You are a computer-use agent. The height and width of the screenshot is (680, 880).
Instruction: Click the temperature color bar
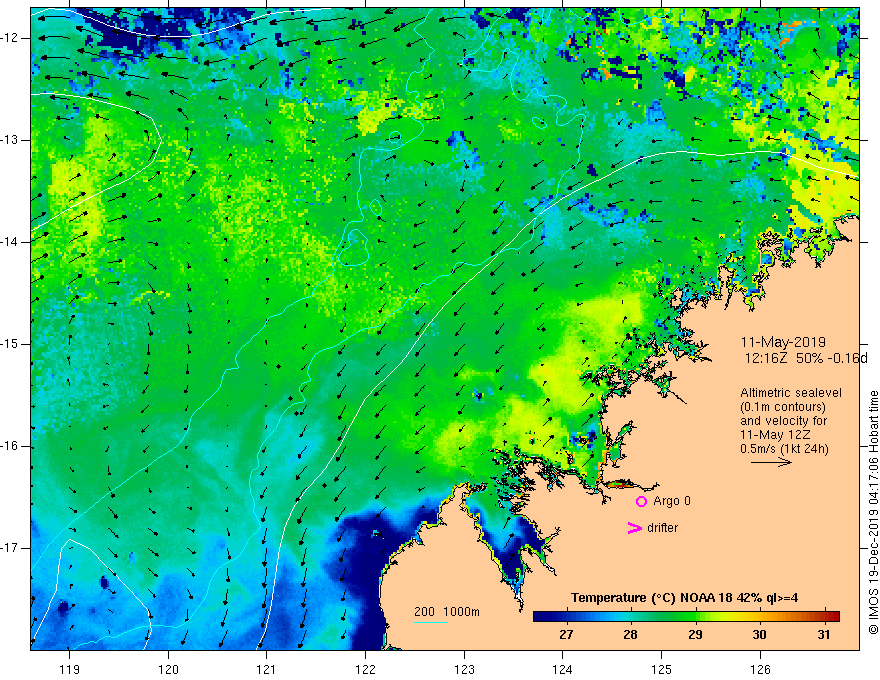[x=686, y=616]
